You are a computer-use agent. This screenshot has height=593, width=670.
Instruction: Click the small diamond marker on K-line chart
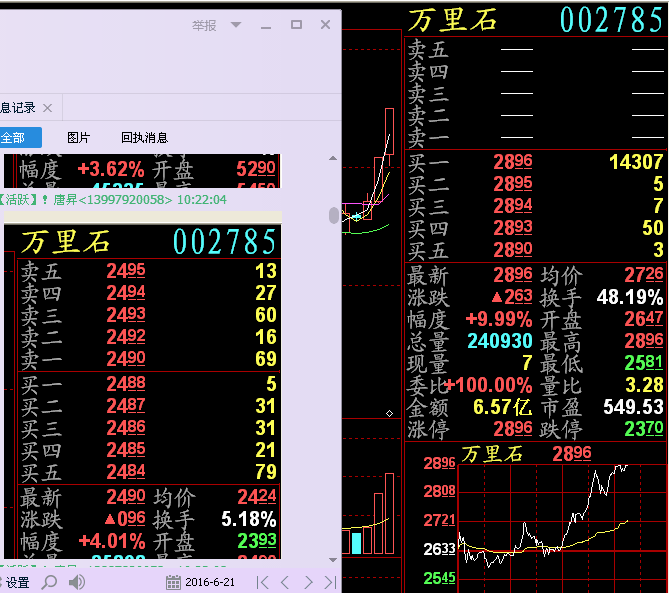click(x=389, y=413)
